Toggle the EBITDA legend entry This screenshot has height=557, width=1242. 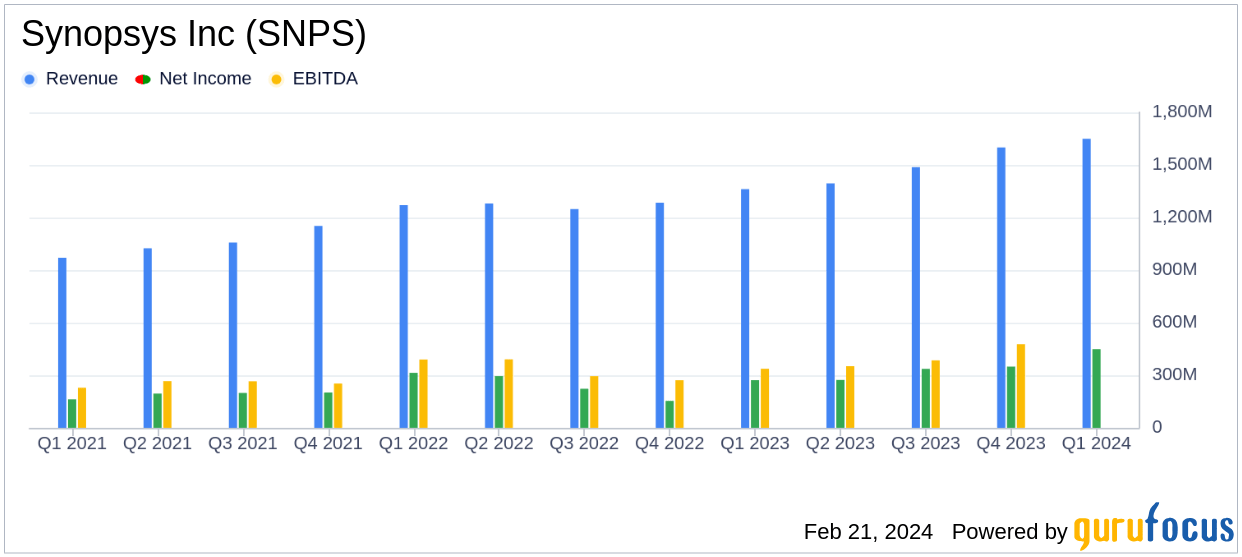(313, 79)
